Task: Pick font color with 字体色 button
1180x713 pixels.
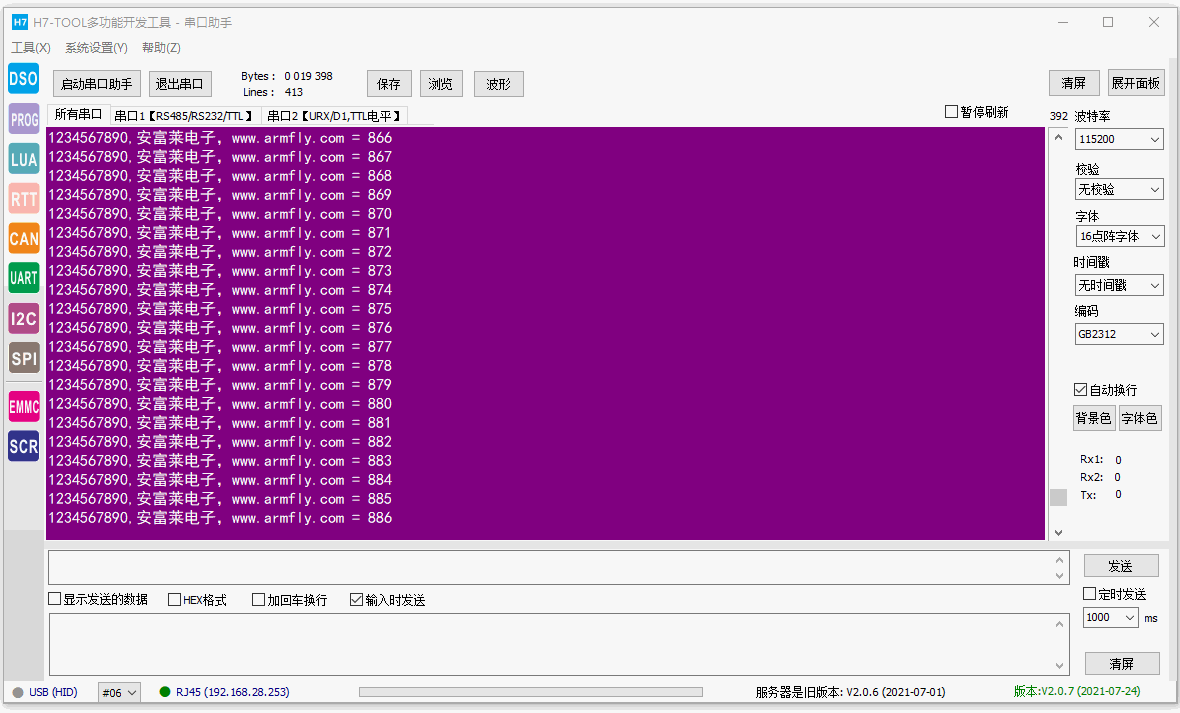Action: click(1139, 418)
